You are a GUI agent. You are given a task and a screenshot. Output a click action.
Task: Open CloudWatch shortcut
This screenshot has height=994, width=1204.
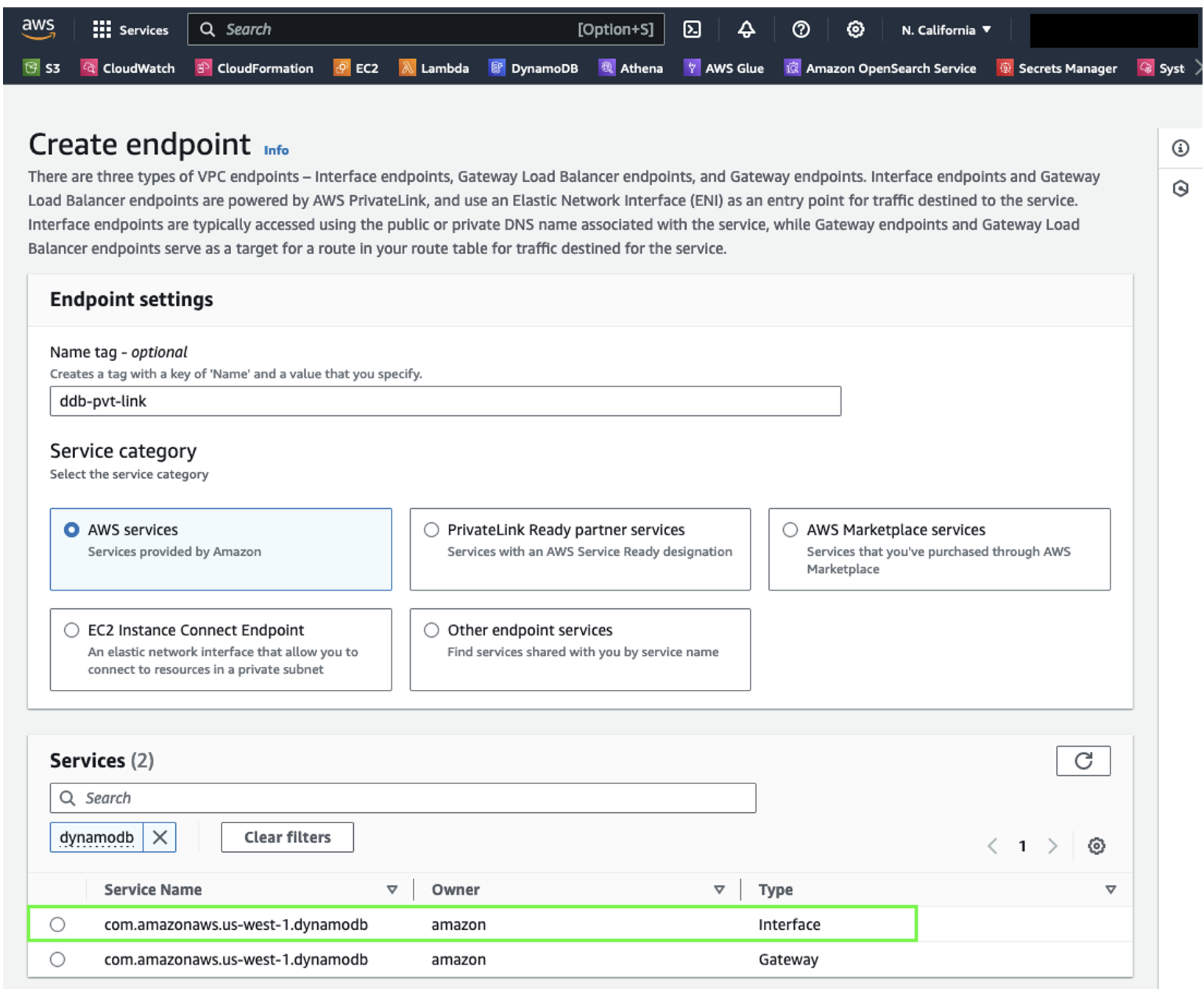coord(128,68)
